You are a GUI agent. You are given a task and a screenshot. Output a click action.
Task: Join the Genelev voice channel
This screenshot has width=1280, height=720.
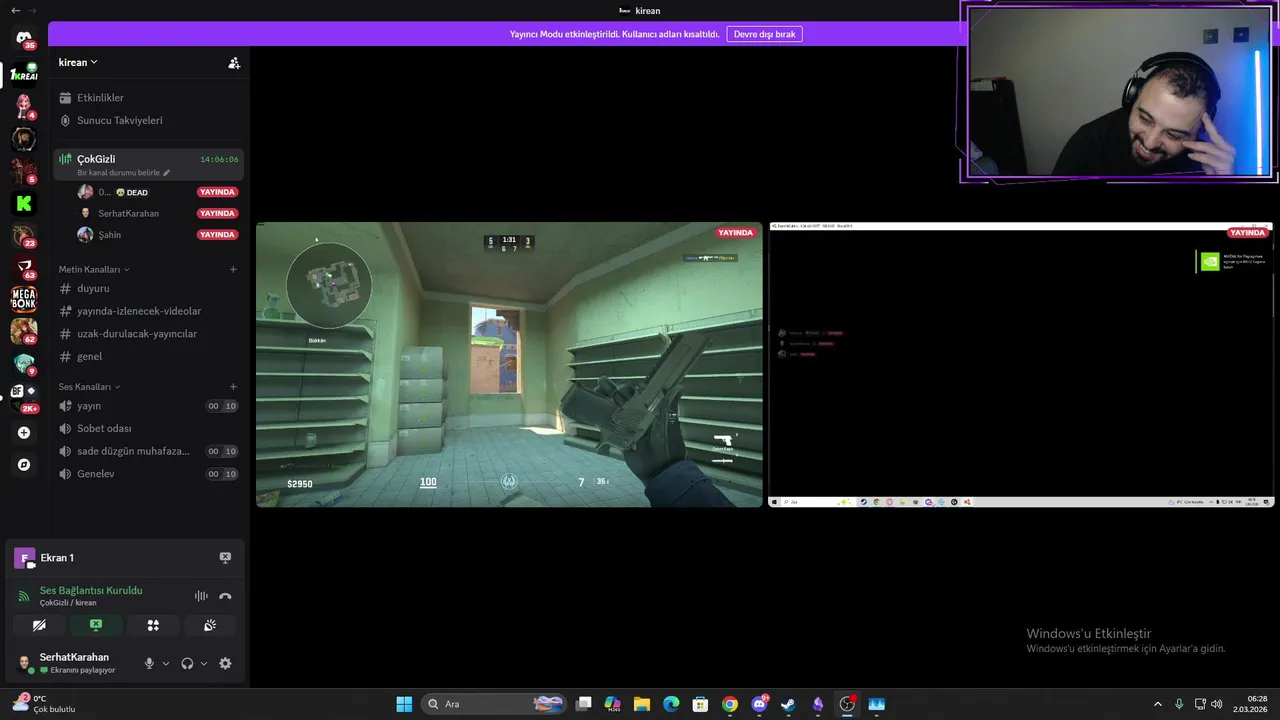(x=148, y=474)
